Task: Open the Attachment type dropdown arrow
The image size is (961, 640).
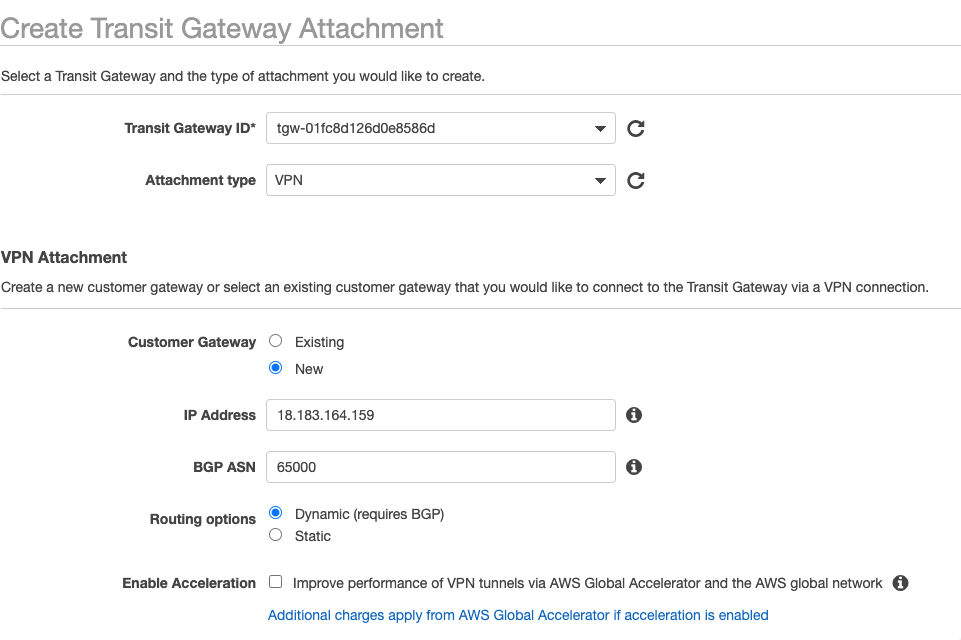Action: pos(600,181)
